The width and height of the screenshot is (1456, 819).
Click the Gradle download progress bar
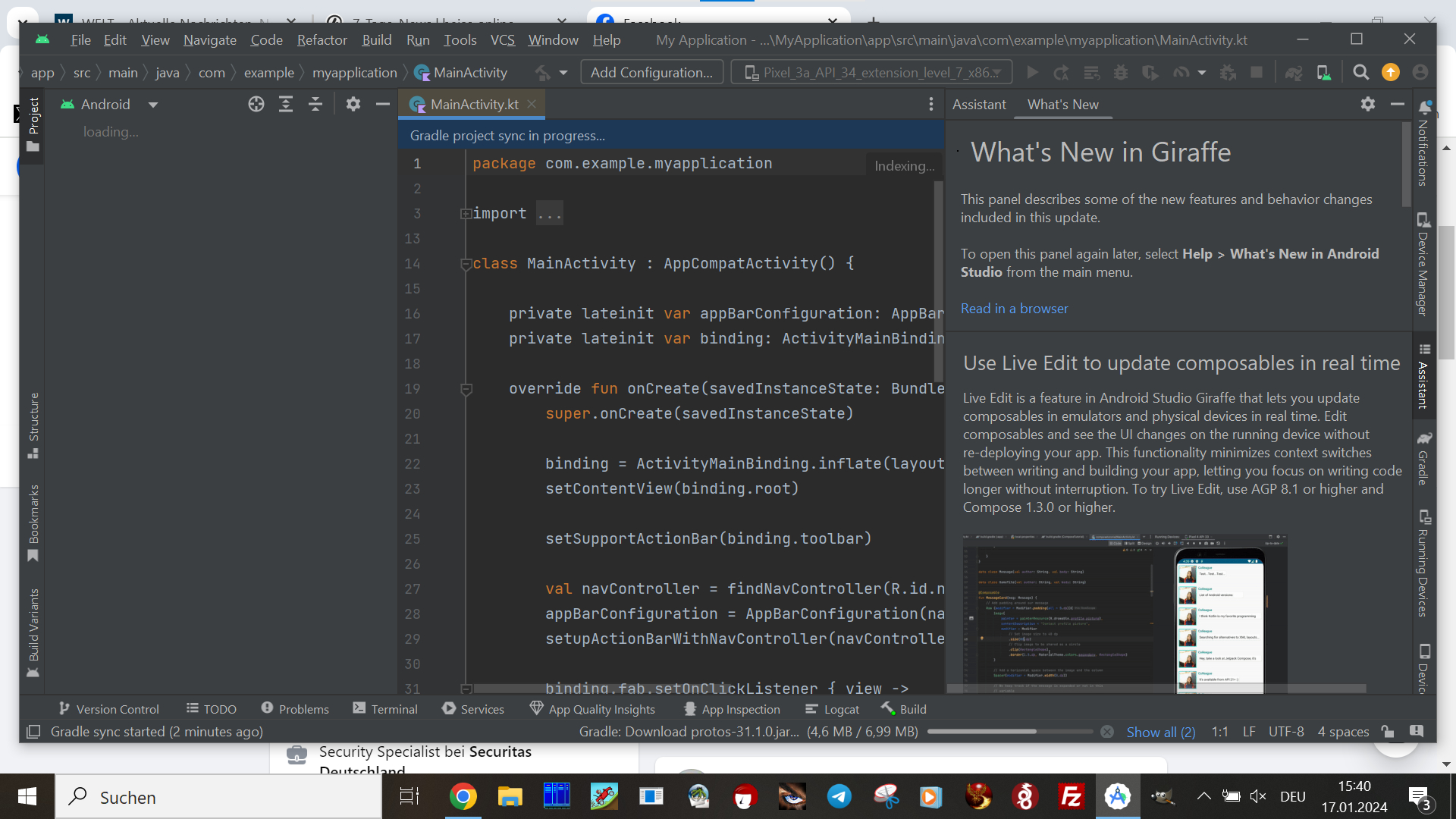(x=1010, y=732)
